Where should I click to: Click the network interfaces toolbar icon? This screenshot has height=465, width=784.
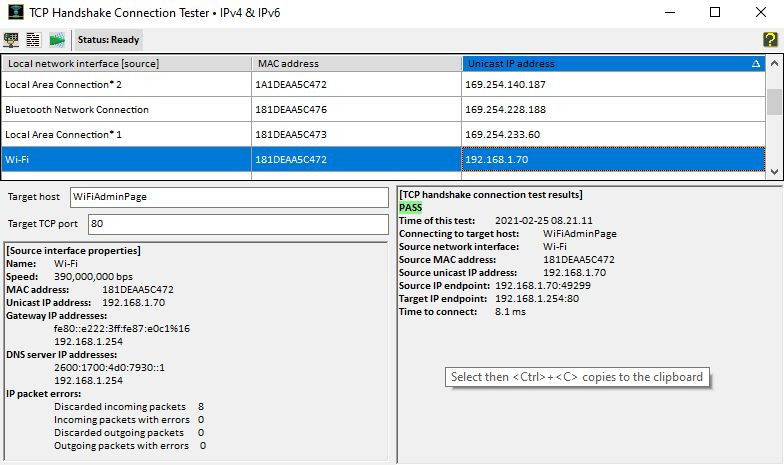click(x=11, y=40)
